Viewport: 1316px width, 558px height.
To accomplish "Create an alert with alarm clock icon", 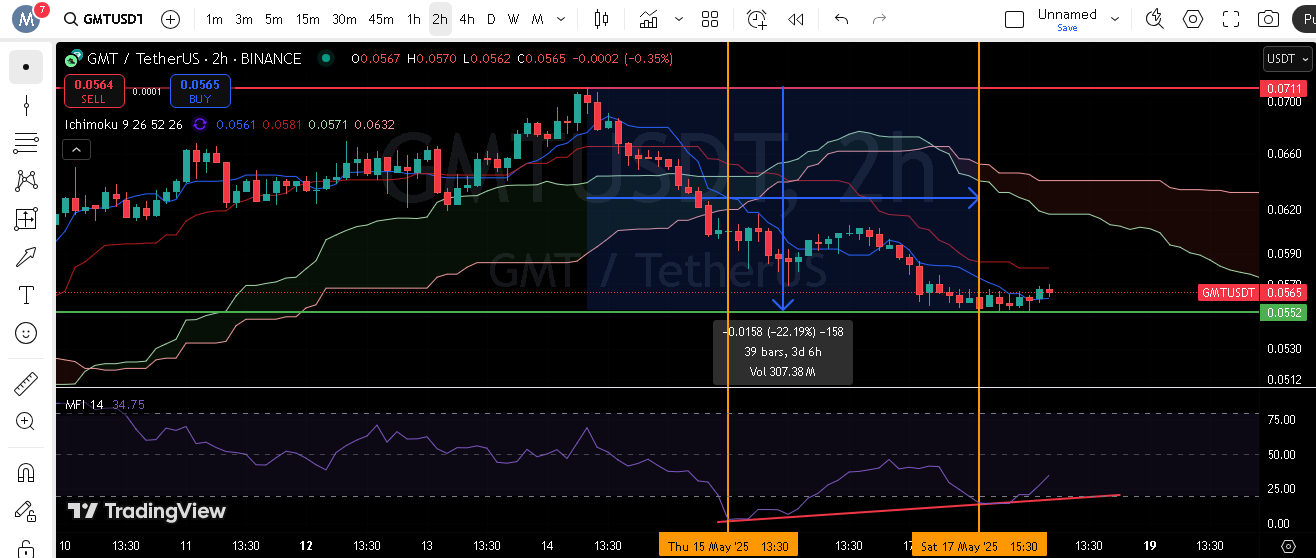I will point(757,19).
